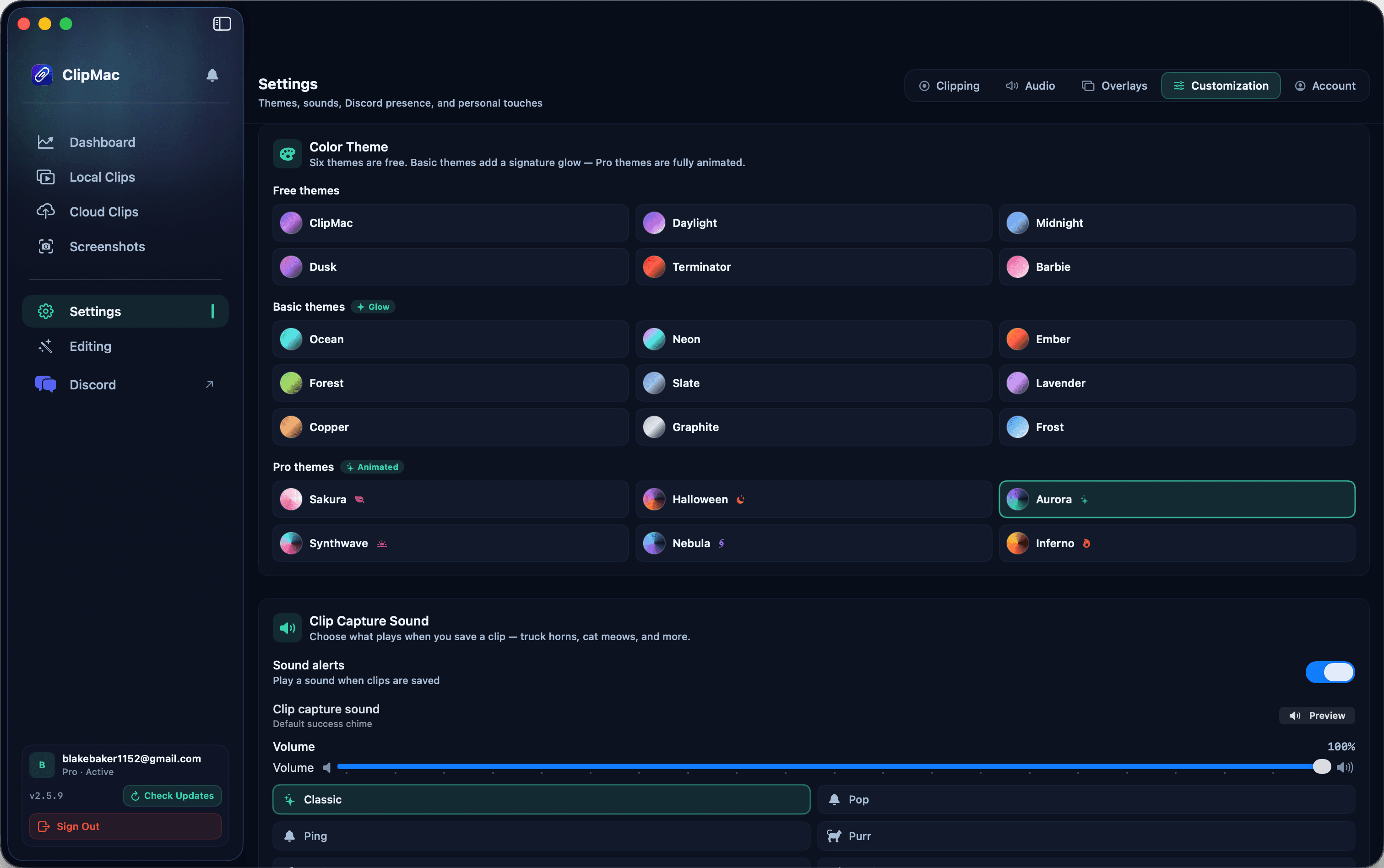Screen dimensions: 1384x868
Task: Go to Local Clips
Action: [125, 177]
